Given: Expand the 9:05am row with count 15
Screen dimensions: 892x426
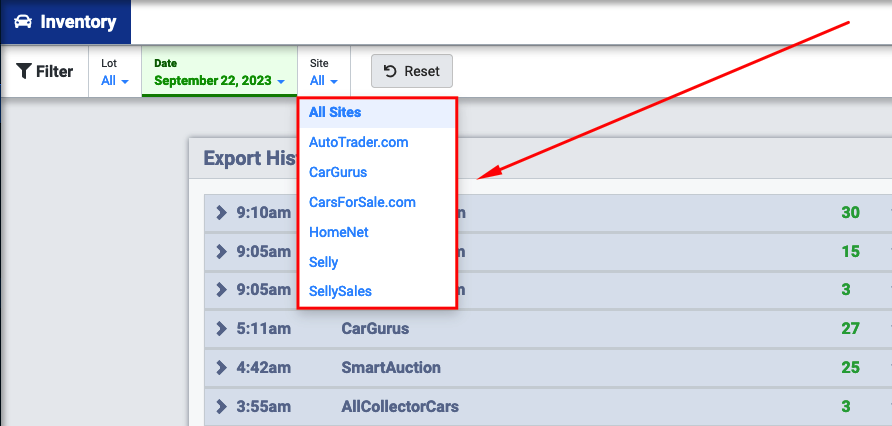Looking at the screenshot, I should [x=221, y=251].
